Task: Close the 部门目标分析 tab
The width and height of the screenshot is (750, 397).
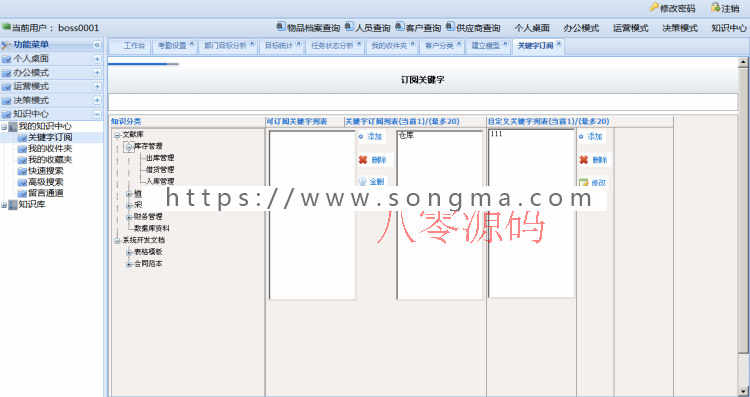Action: [x=252, y=44]
